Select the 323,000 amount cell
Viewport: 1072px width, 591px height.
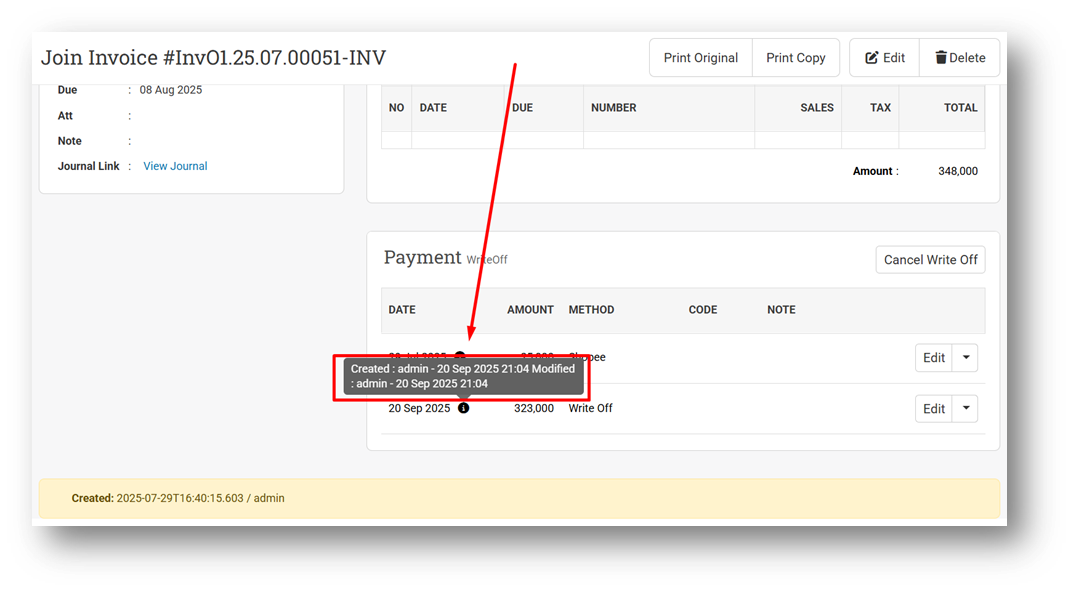pyautogui.click(x=534, y=408)
